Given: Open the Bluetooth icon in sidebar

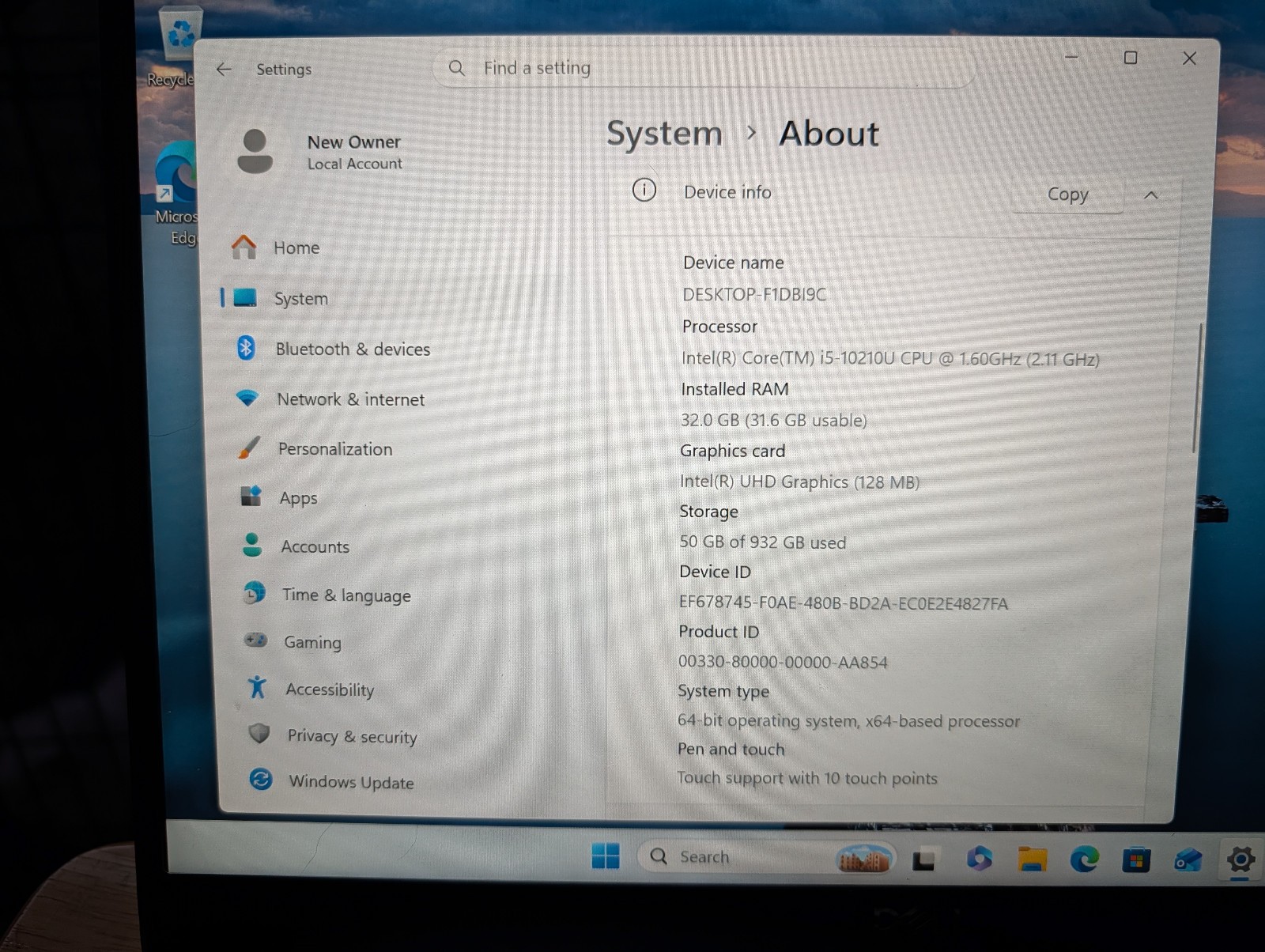Looking at the screenshot, I should 246,348.
